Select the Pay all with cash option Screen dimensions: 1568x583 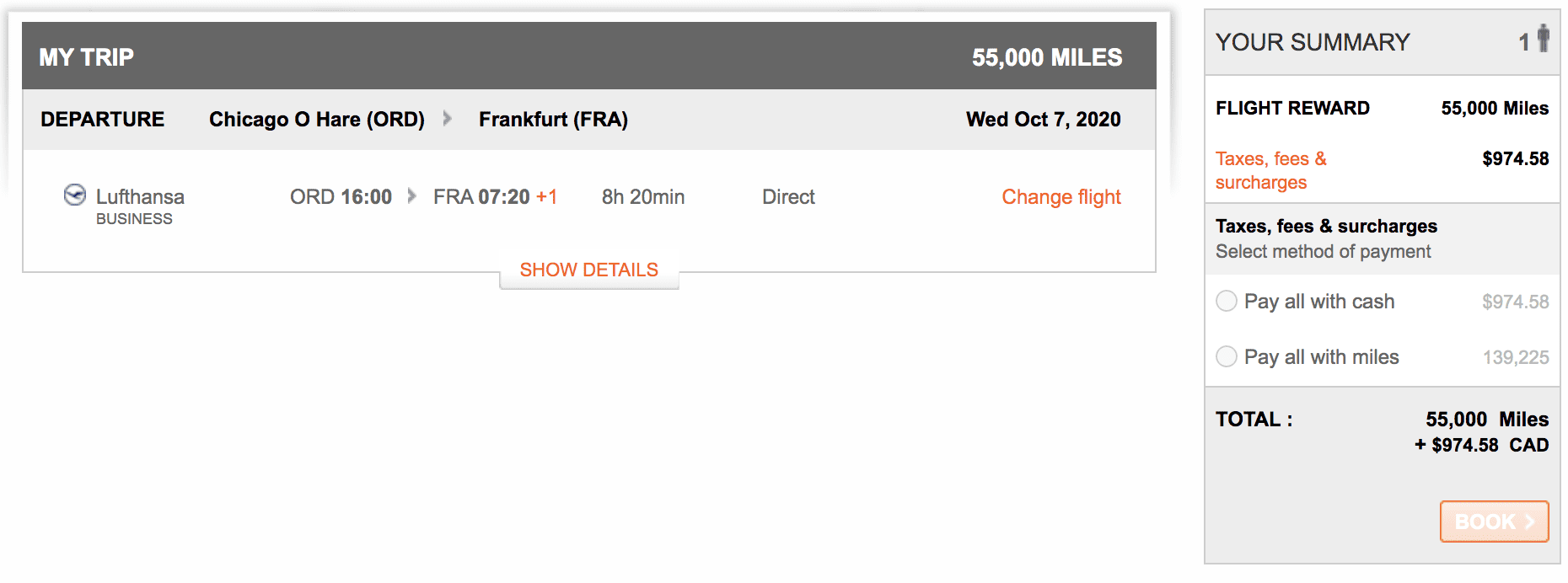(x=1227, y=301)
